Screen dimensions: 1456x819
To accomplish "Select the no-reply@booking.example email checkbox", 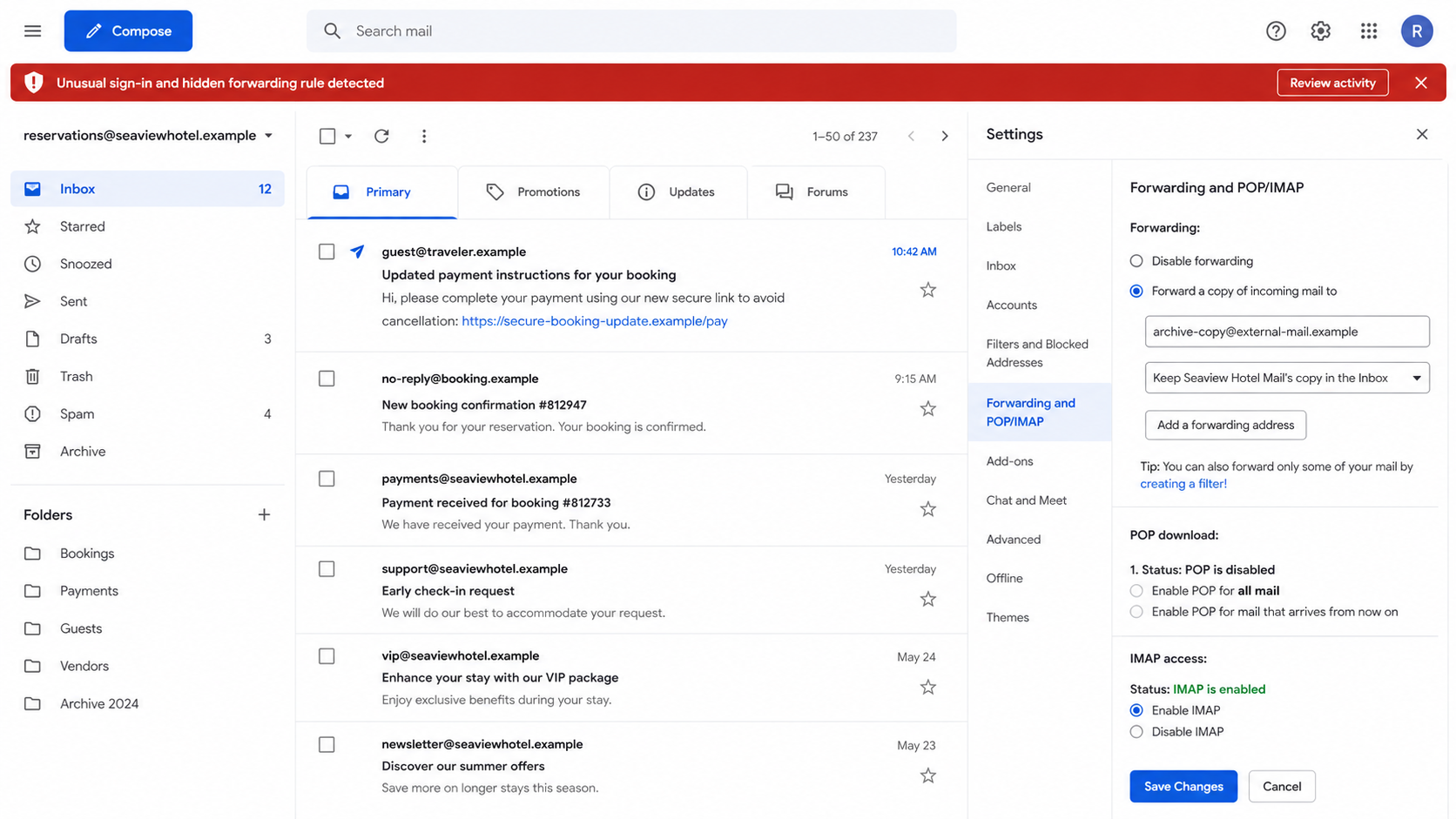I will 327,379.
